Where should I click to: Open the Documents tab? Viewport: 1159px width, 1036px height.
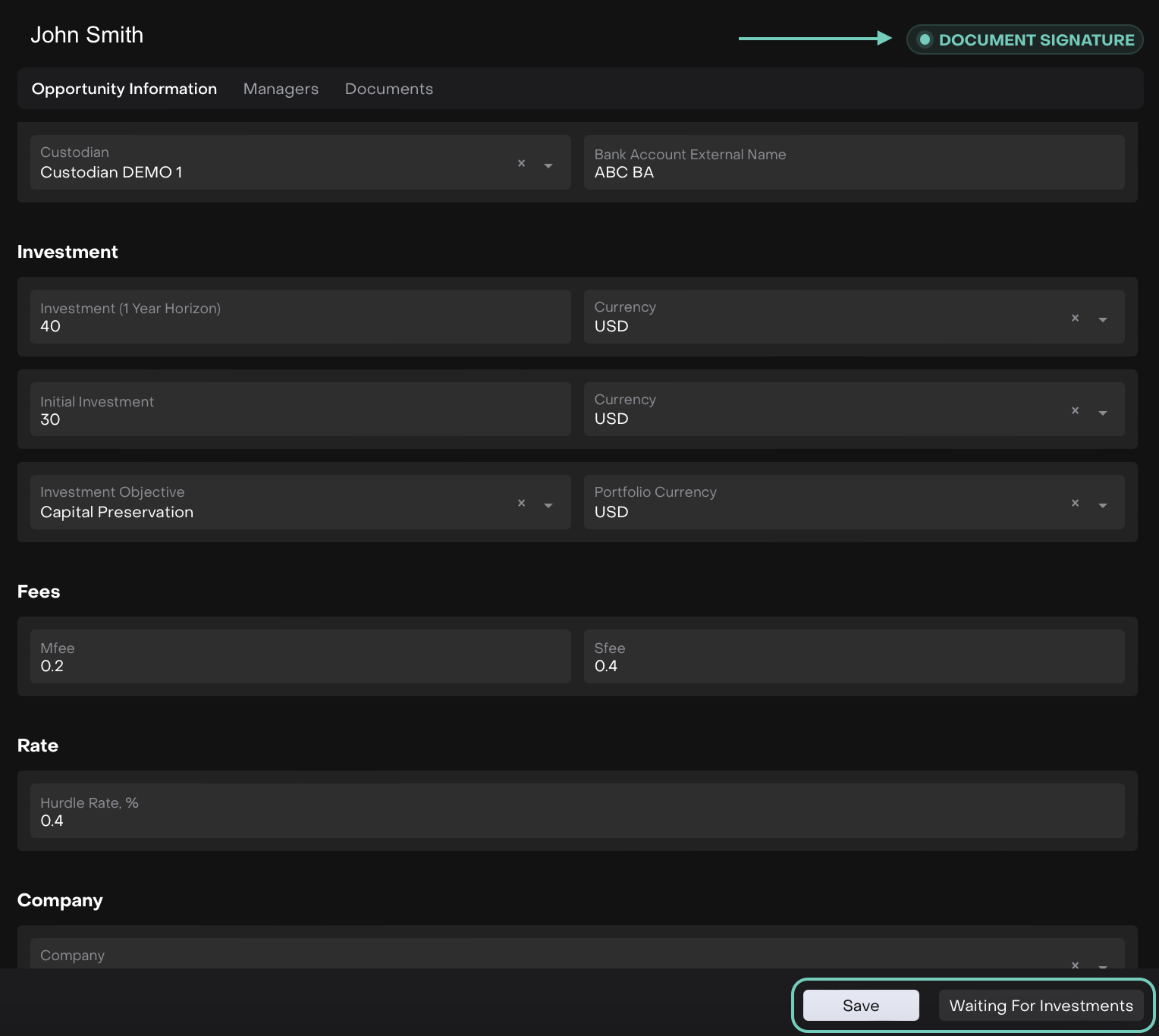(388, 89)
